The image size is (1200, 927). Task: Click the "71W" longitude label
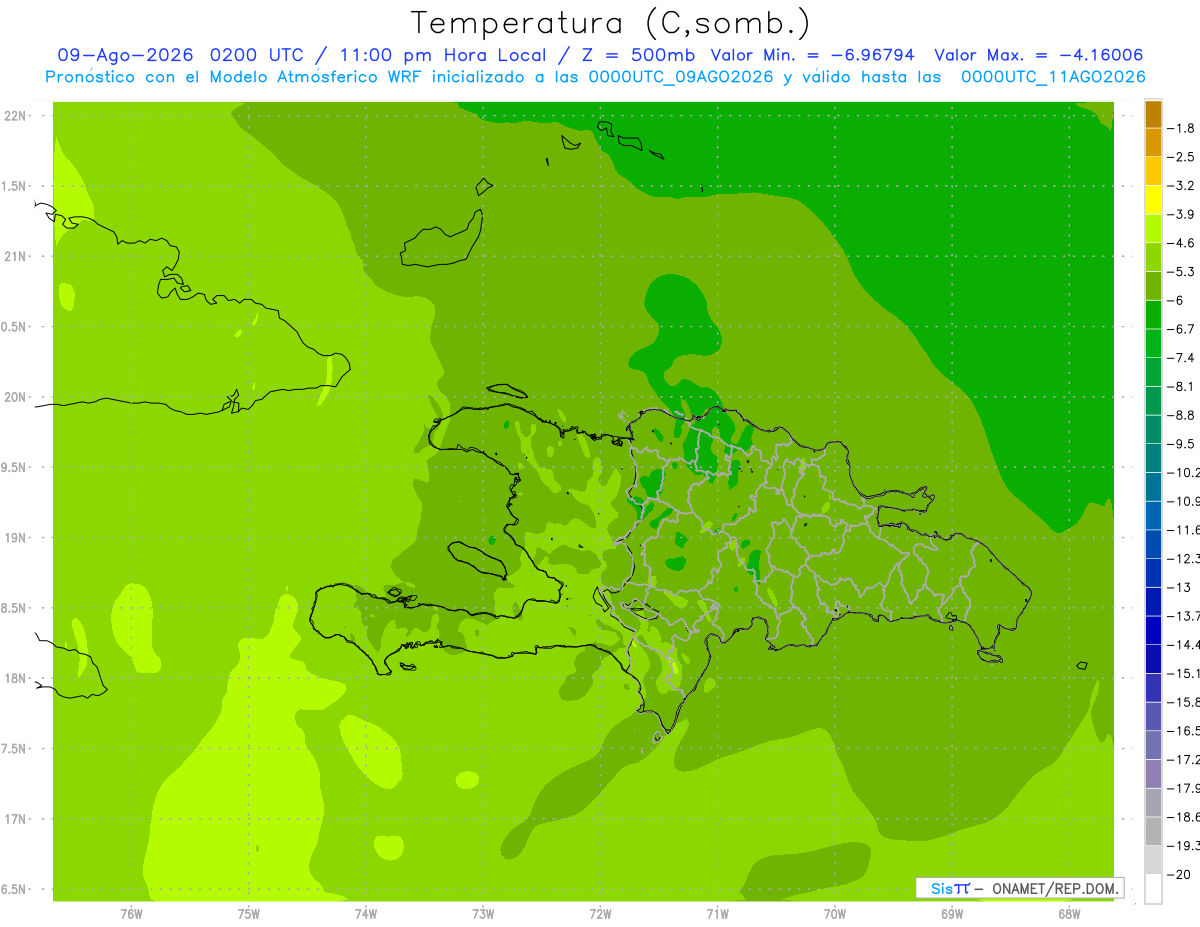coord(717,913)
